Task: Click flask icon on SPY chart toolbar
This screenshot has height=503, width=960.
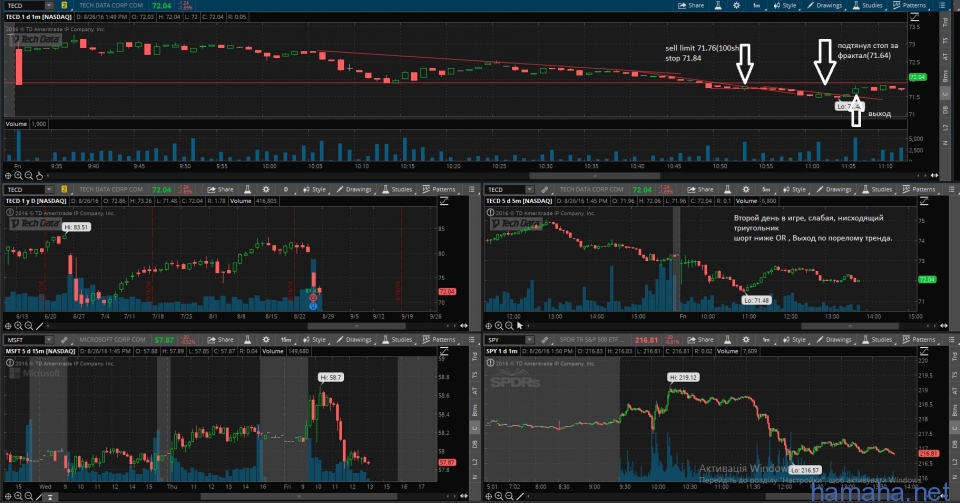Action: tap(727, 340)
